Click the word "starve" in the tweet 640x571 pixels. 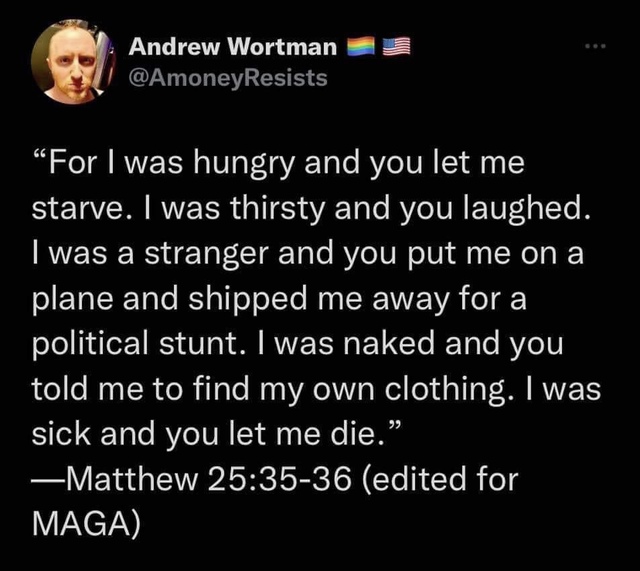[x=76, y=209]
